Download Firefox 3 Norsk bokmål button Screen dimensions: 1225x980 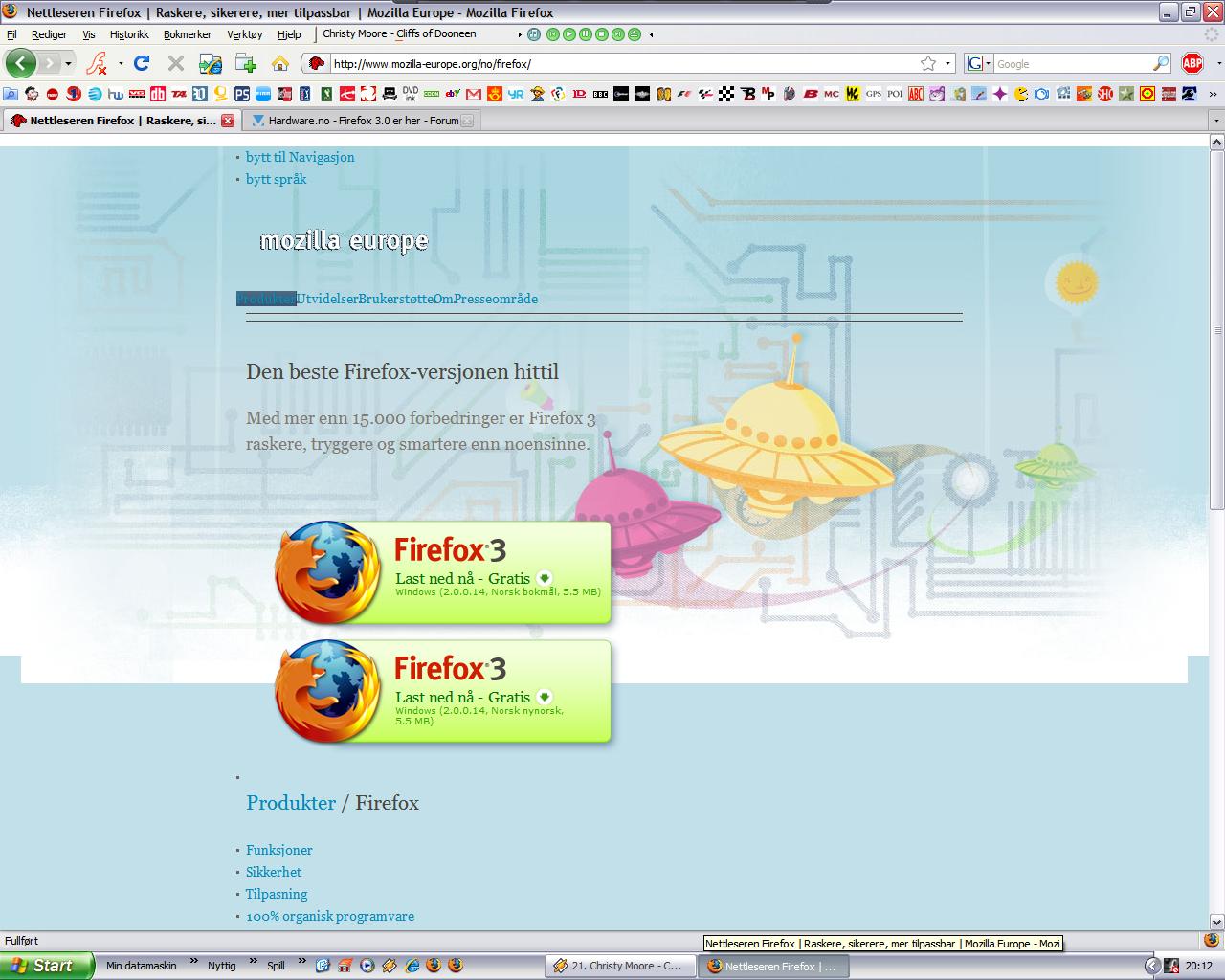tap(443, 572)
